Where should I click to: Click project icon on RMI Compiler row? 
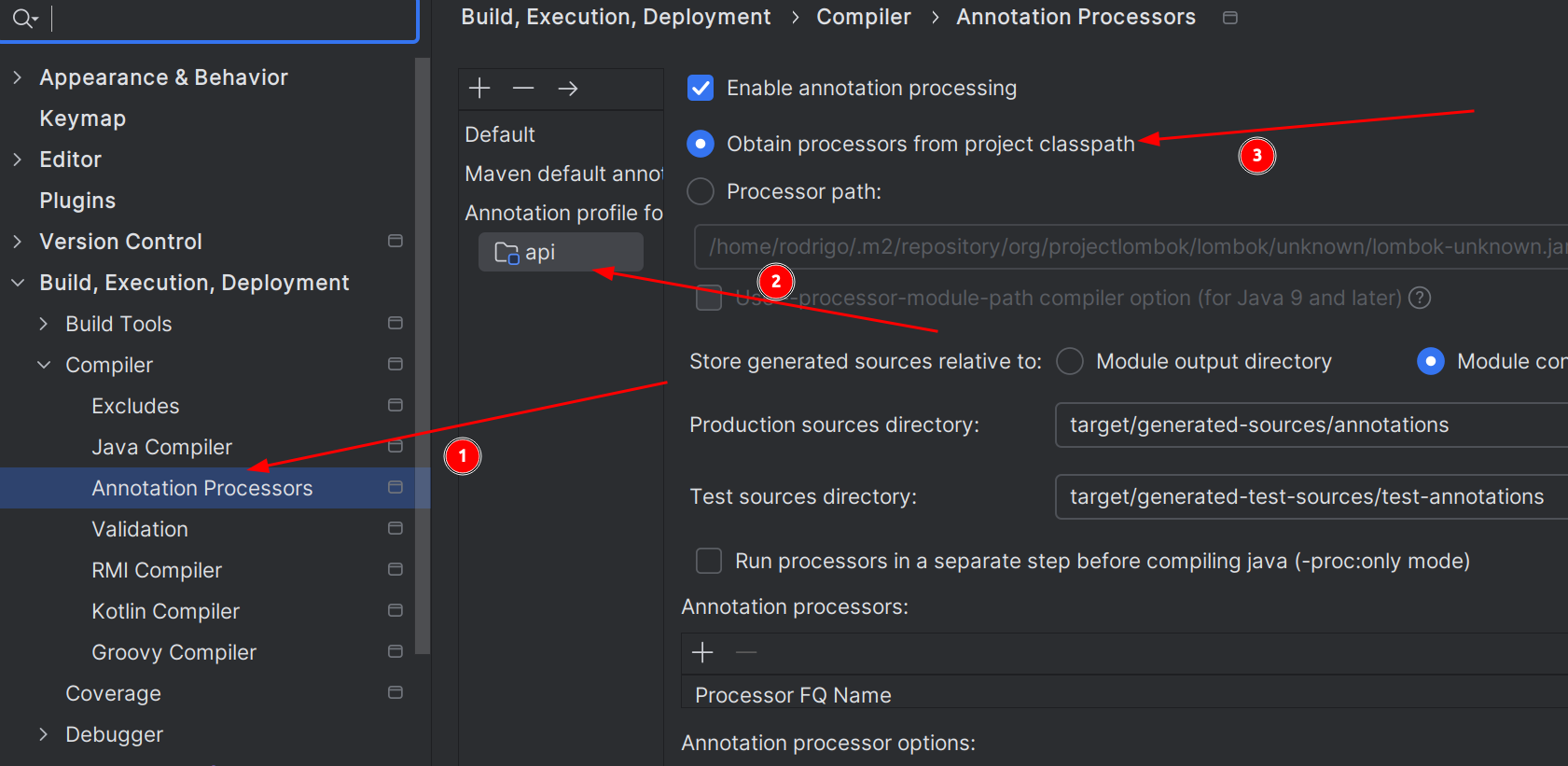[395, 569]
